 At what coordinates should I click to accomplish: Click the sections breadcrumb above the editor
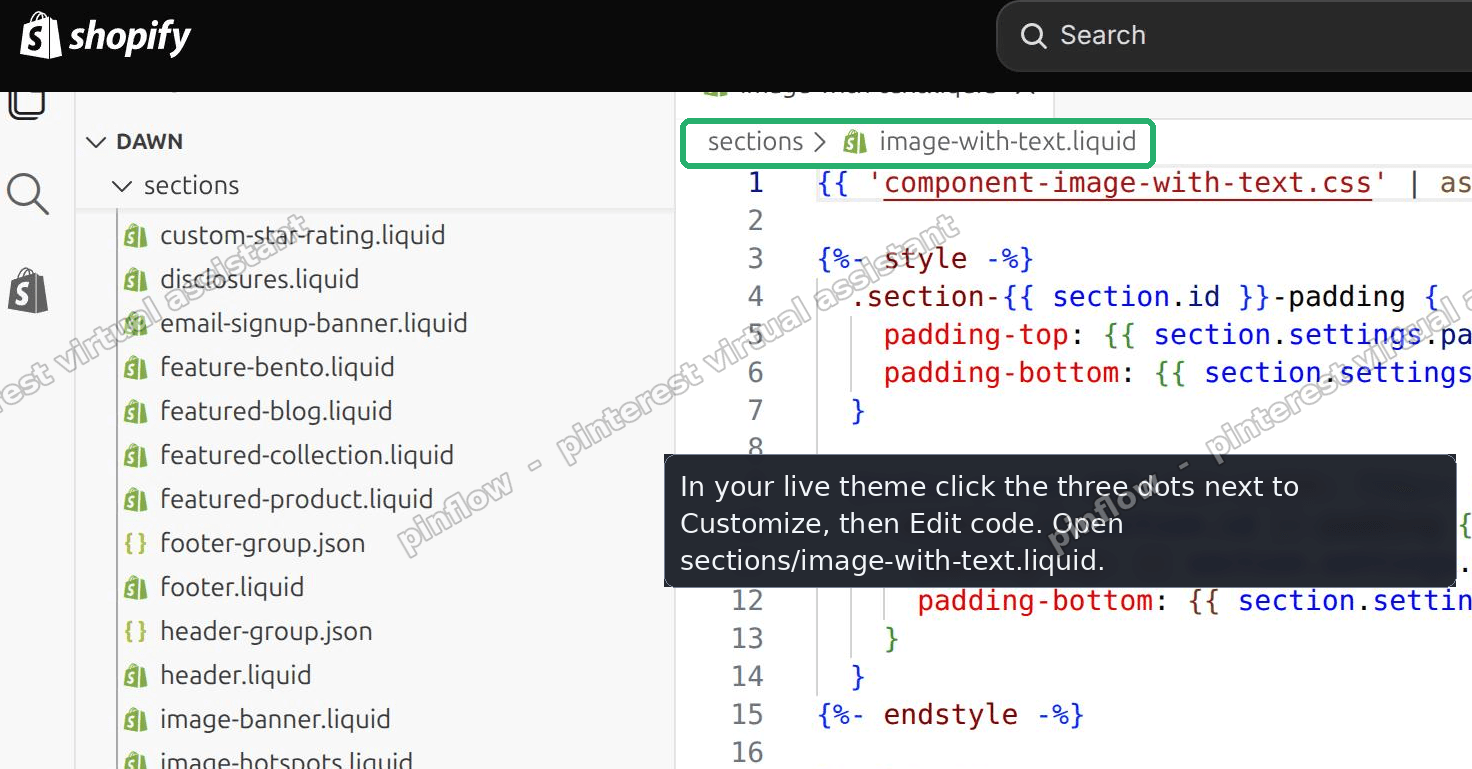(755, 142)
